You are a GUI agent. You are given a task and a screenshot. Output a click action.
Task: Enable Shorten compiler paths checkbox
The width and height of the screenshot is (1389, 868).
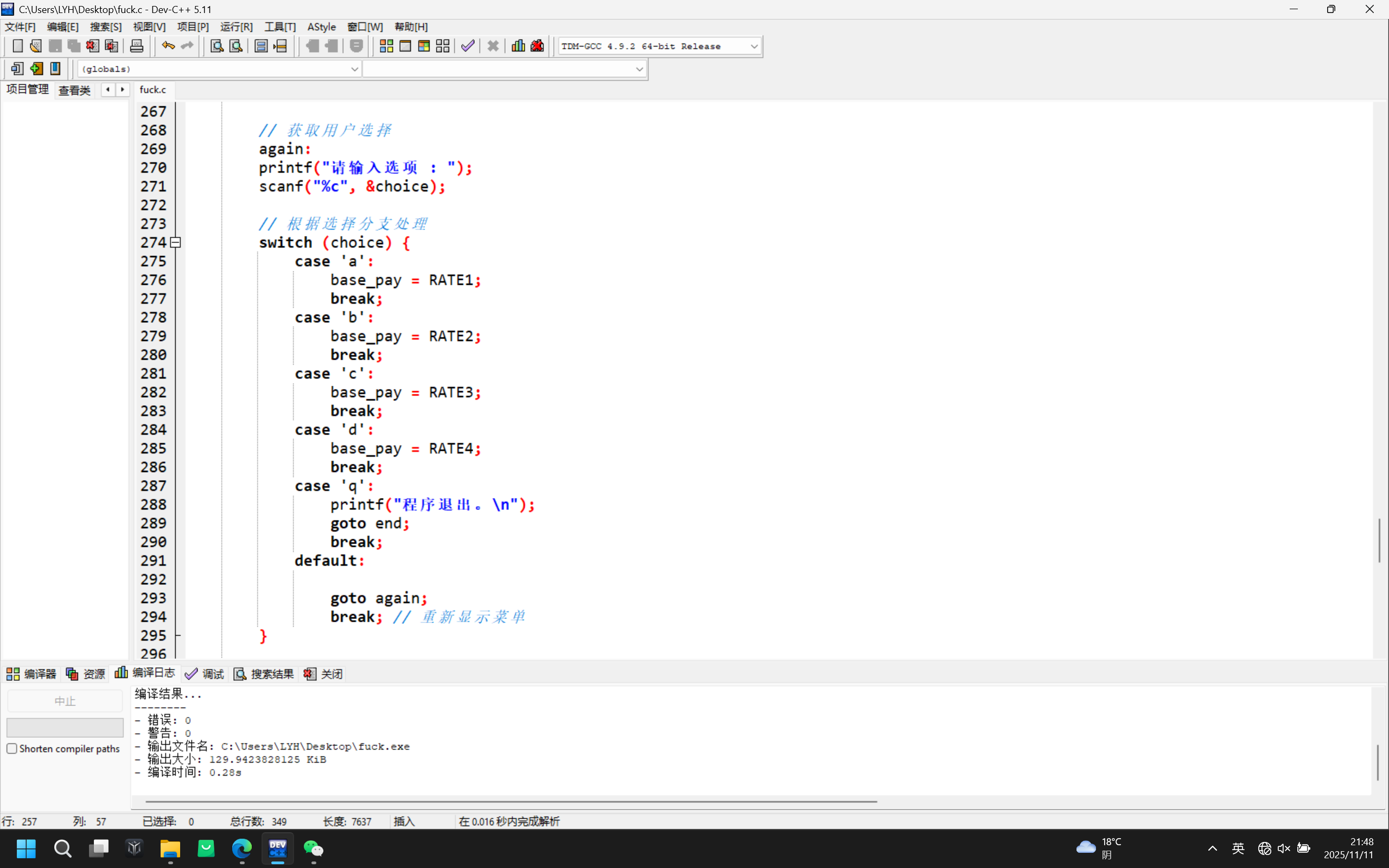pos(12,749)
